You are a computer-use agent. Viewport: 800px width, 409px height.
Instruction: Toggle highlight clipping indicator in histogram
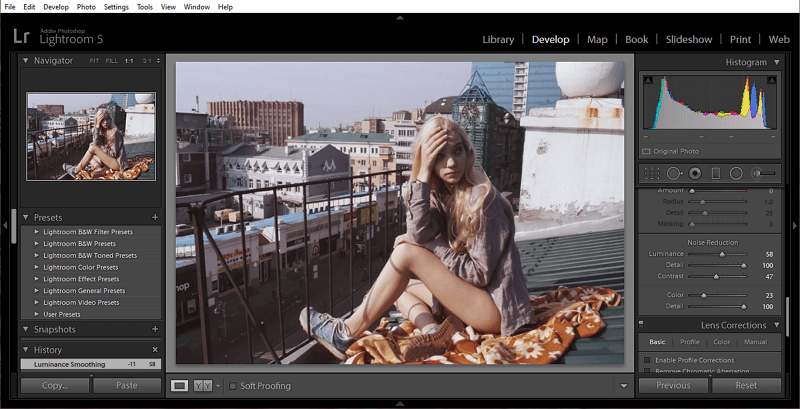point(771,81)
